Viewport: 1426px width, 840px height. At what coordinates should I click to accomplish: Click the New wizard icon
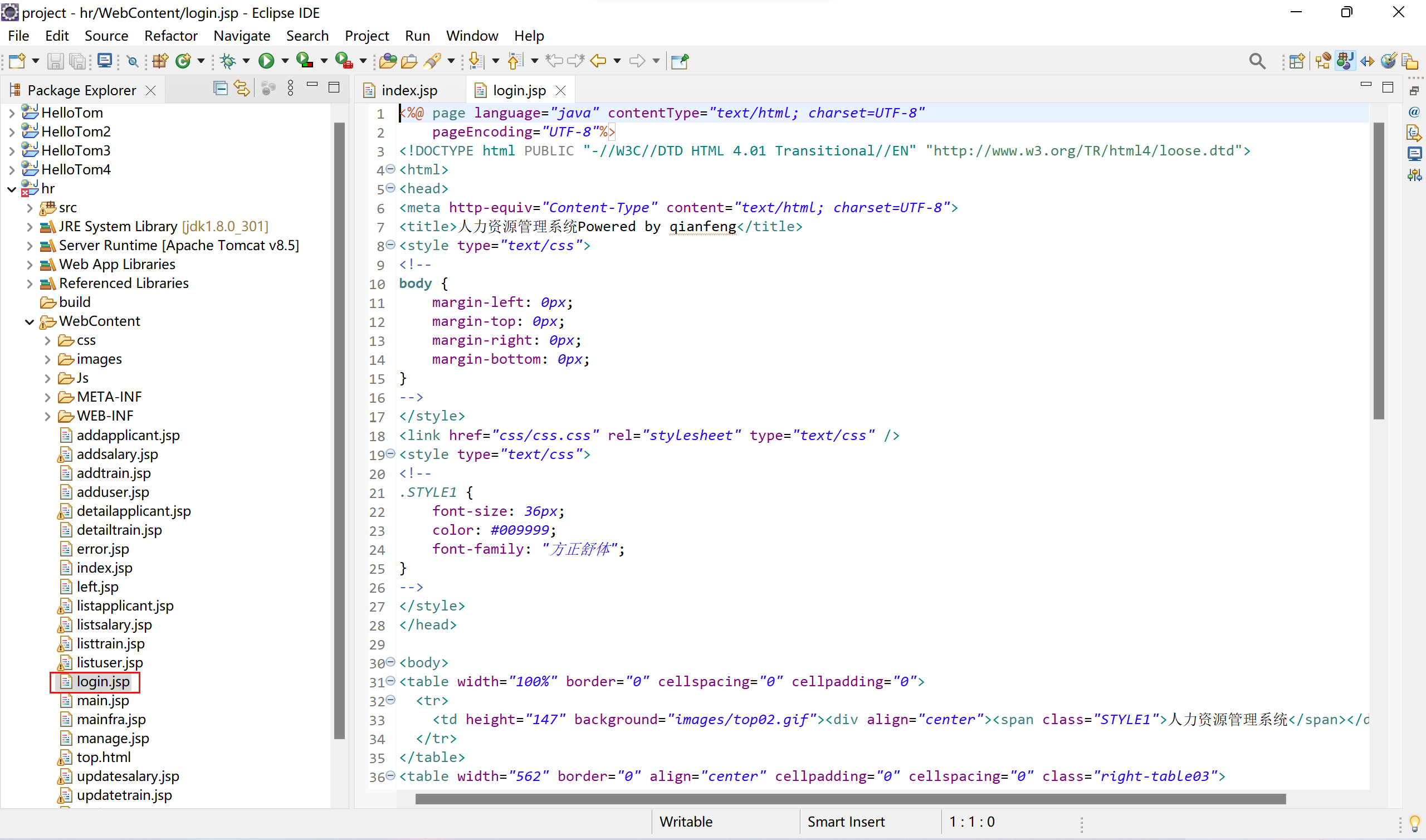pos(16,61)
